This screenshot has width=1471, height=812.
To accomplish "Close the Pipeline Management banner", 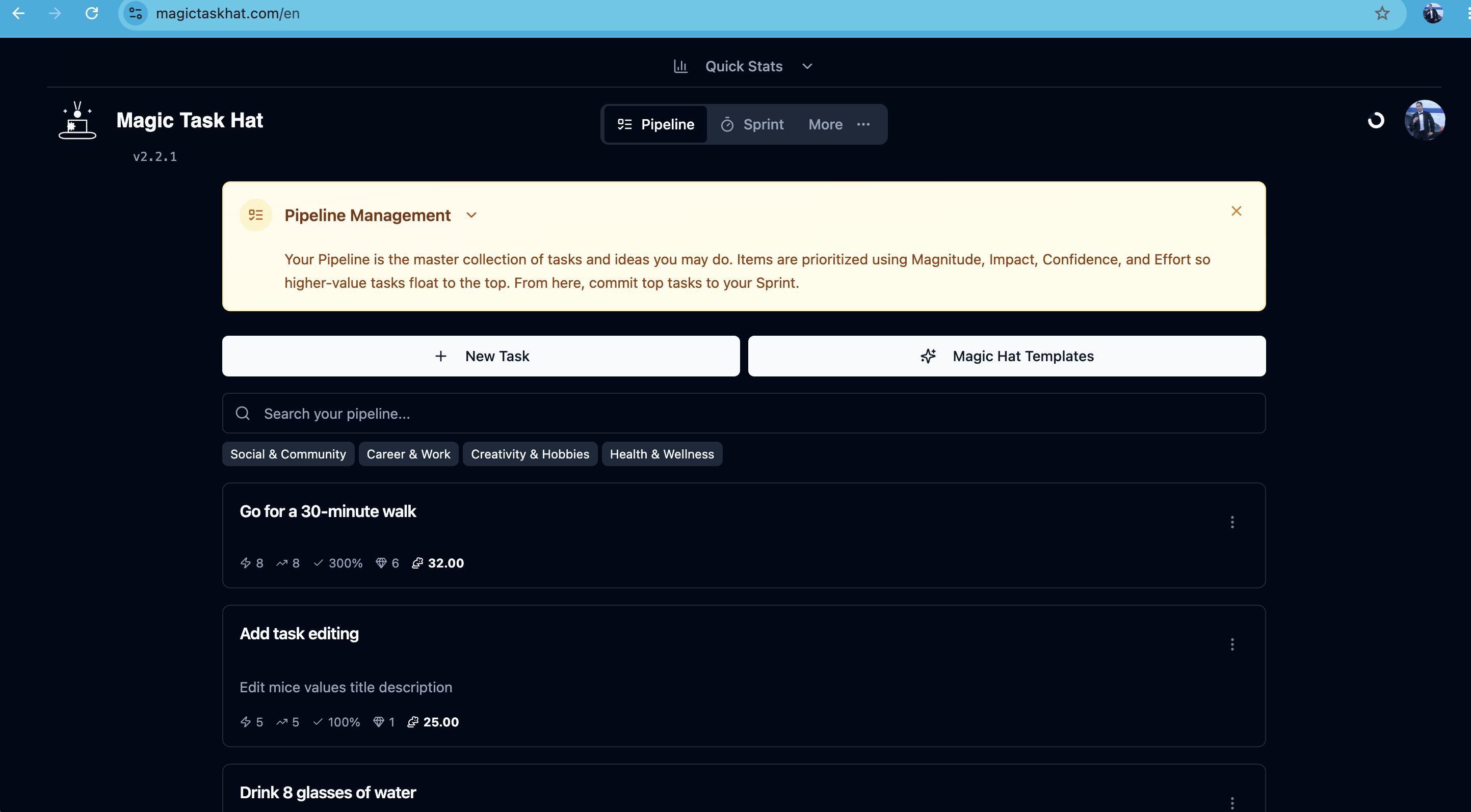I will [x=1237, y=211].
